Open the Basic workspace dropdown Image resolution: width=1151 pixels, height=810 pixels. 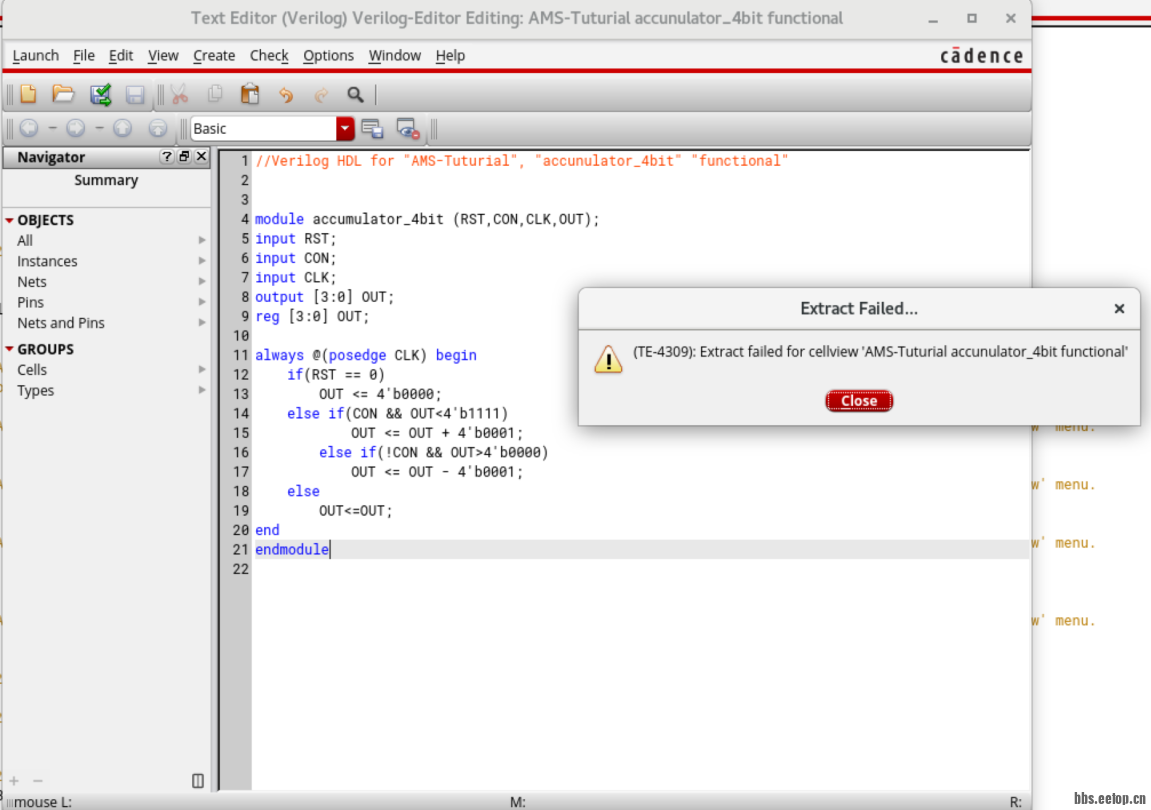(345, 128)
